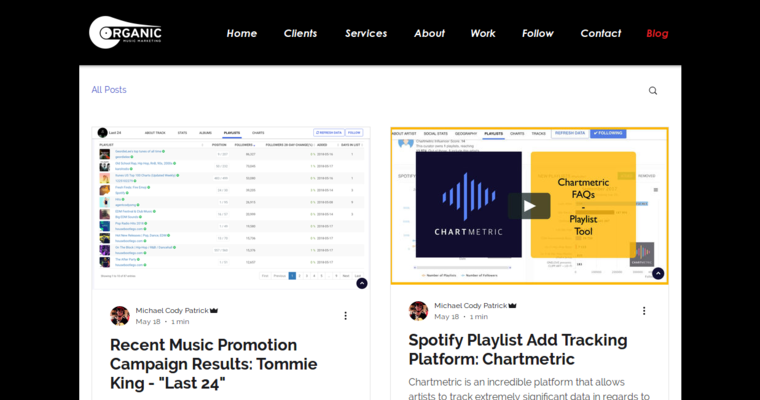760x400 pixels.
Task: Open the blog search magnifier icon
Action: [653, 91]
